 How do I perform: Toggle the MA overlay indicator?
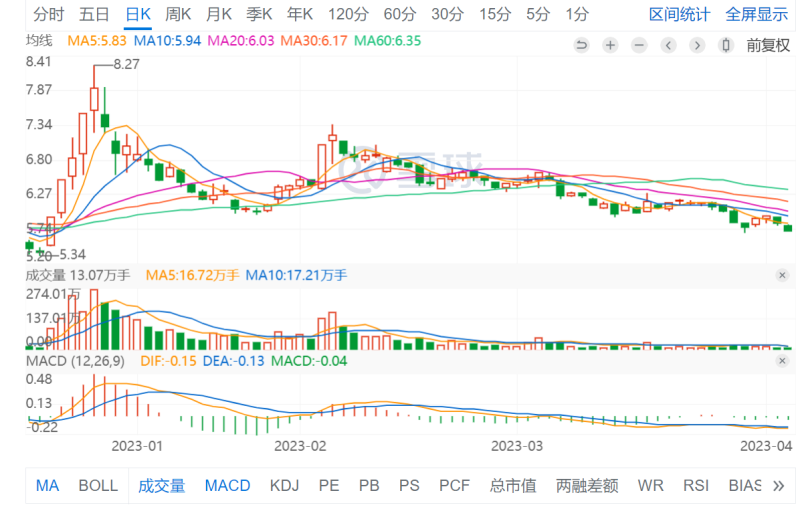pyautogui.click(x=47, y=486)
